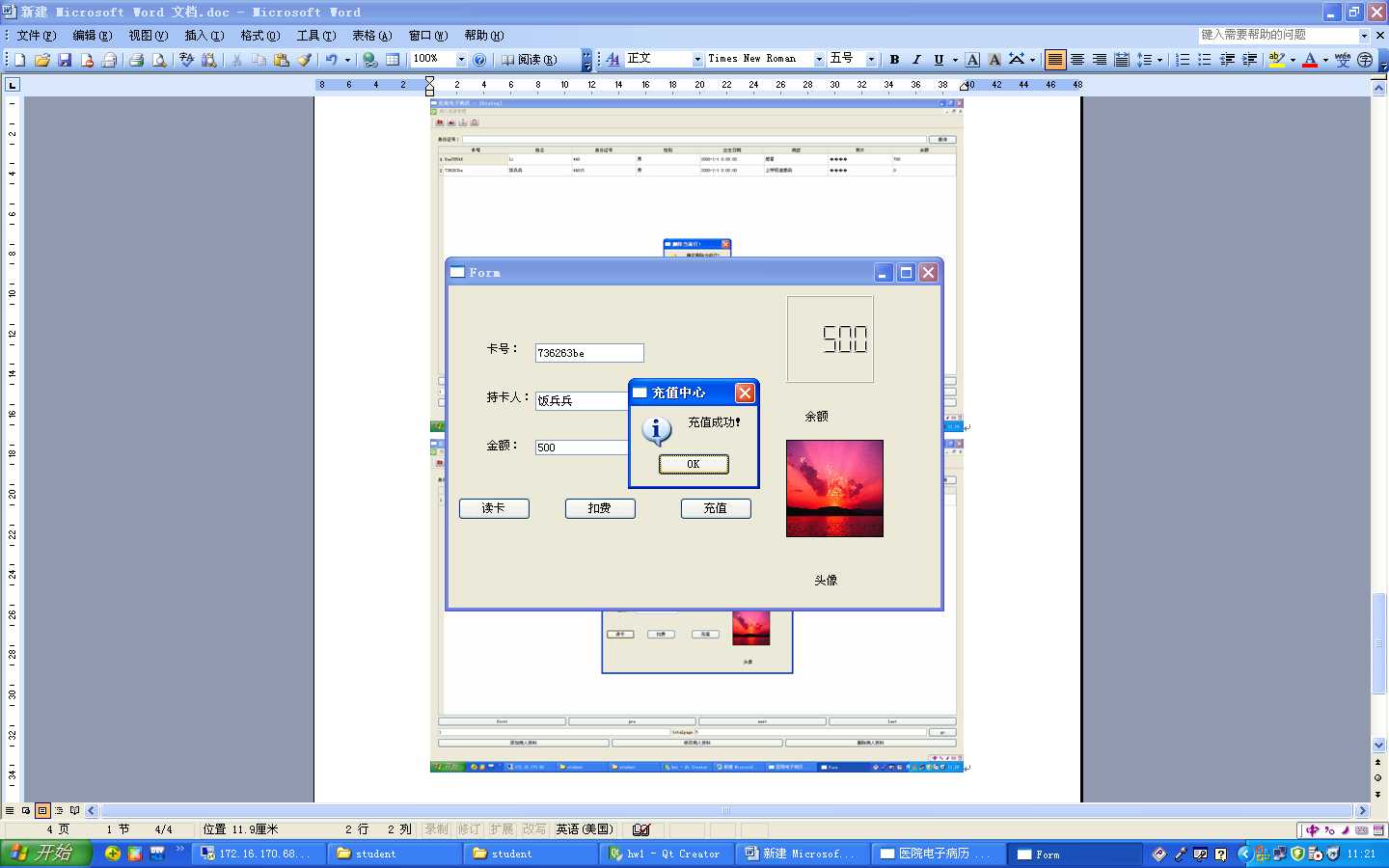Click the 充值 button in Form
The width and height of the screenshot is (1389, 868).
(716, 508)
